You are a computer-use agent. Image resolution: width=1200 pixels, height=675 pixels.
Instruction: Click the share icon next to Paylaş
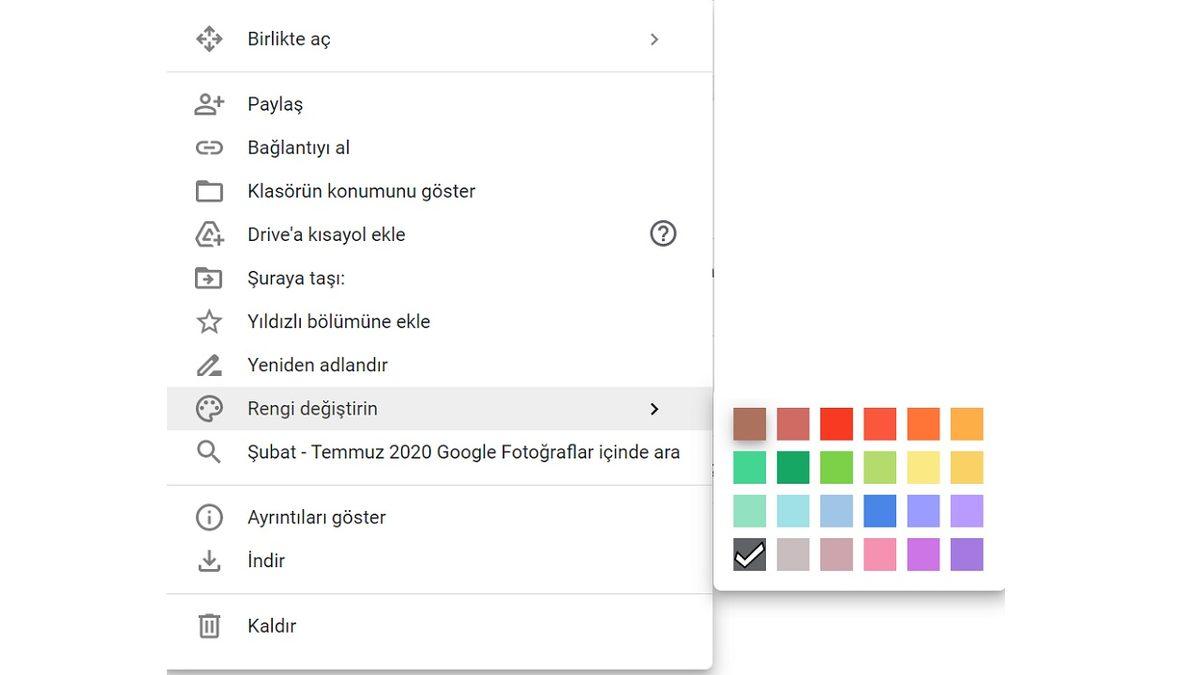(x=209, y=103)
